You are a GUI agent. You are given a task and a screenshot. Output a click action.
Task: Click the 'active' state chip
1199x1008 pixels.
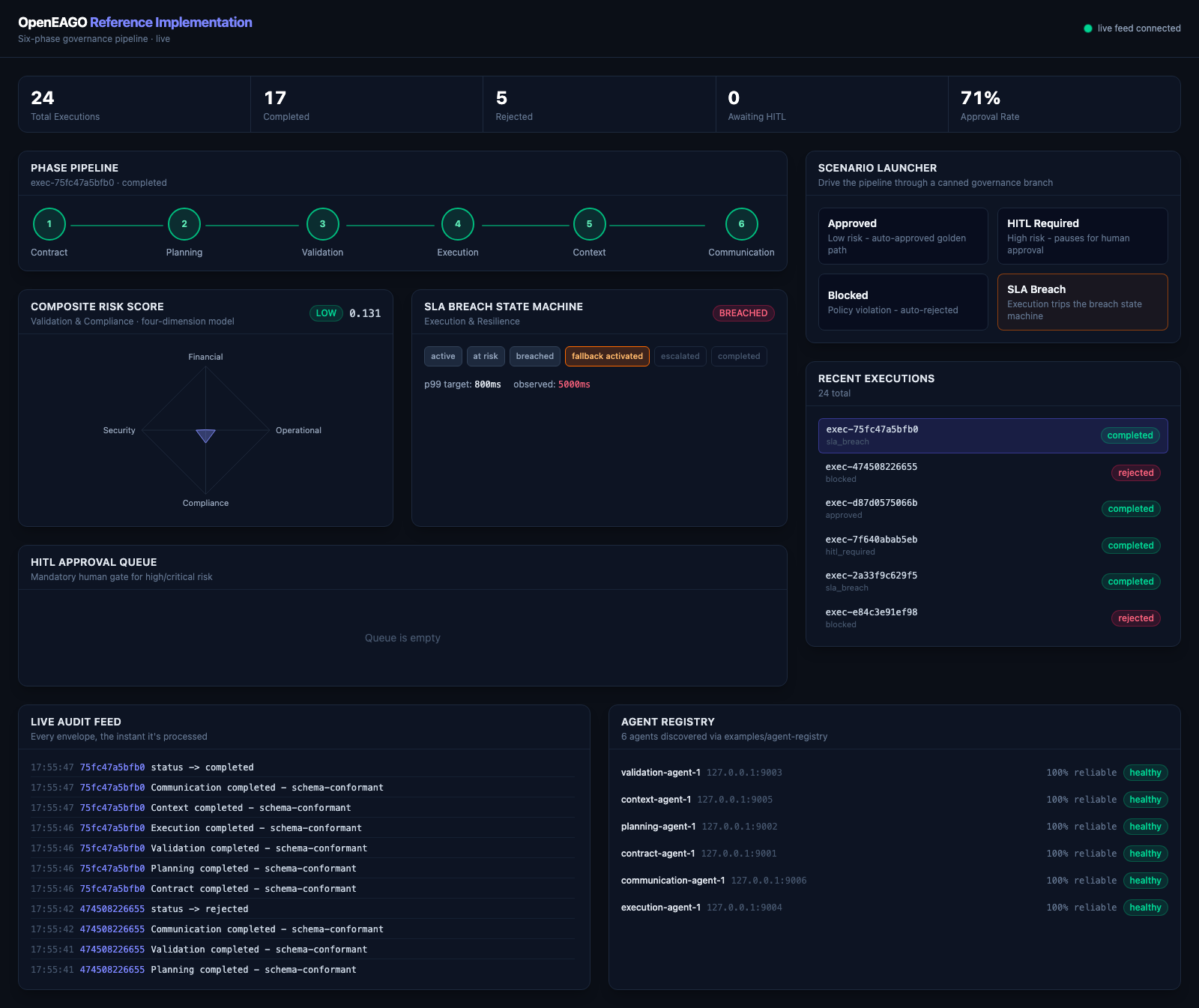(443, 357)
